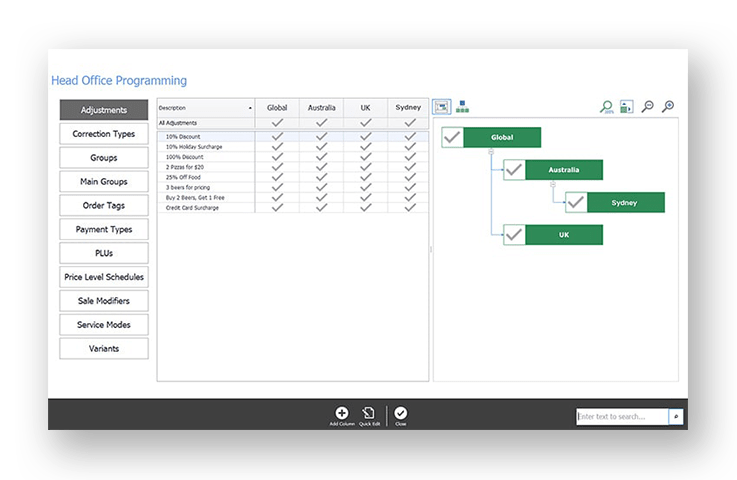Switch to Groups section
The height and width of the screenshot is (480, 737).
point(104,158)
